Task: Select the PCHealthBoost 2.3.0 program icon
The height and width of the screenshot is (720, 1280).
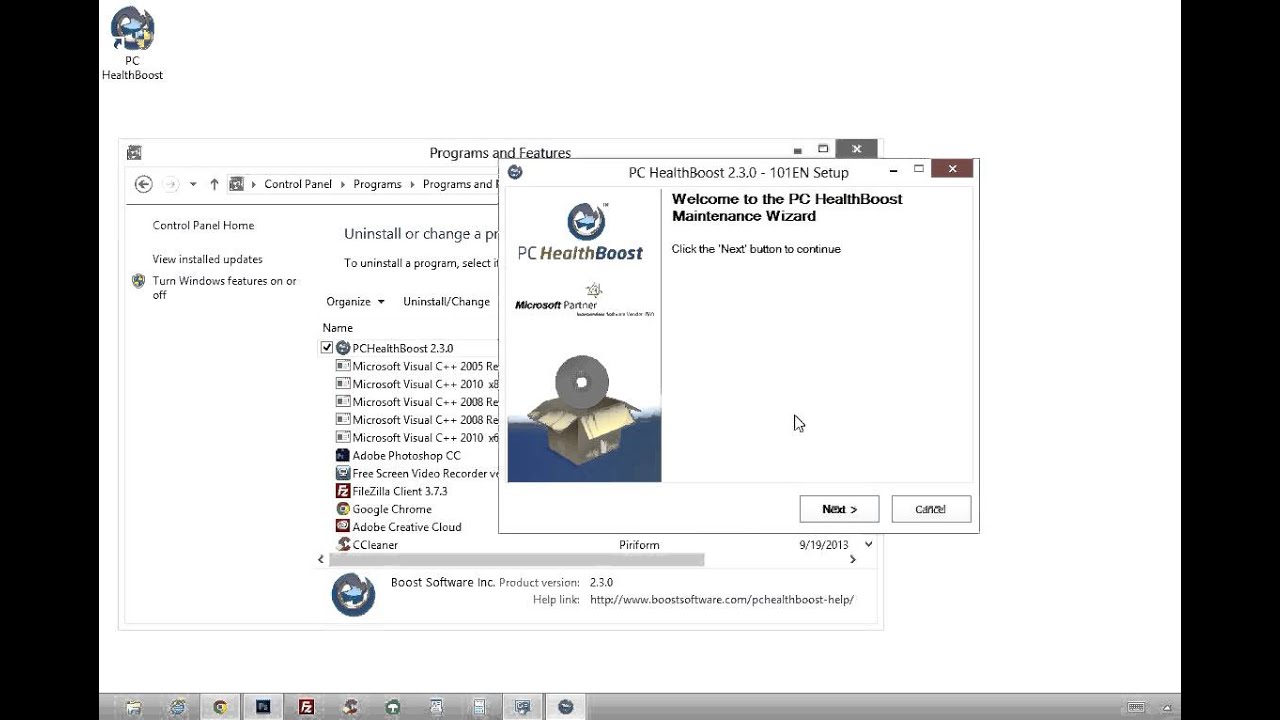Action: (x=343, y=348)
